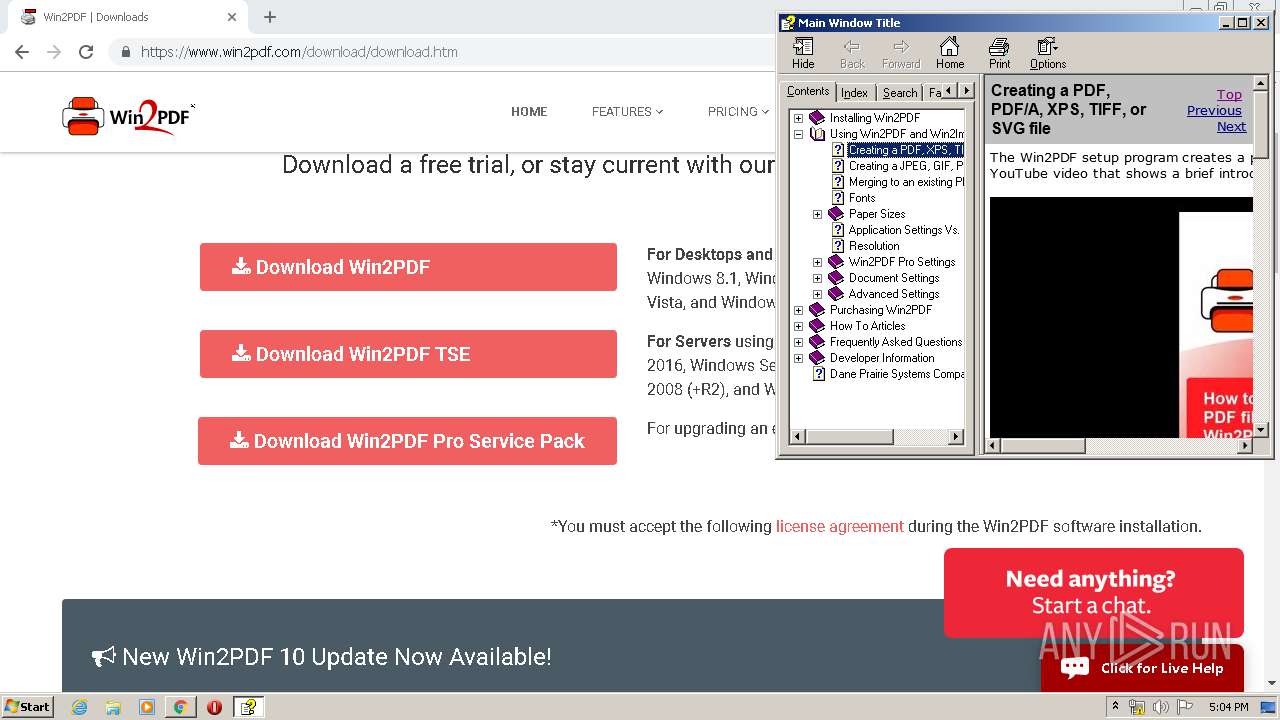Viewport: 1280px width, 720px height.
Task: Reload the Win2PDF download page
Action: [86, 52]
